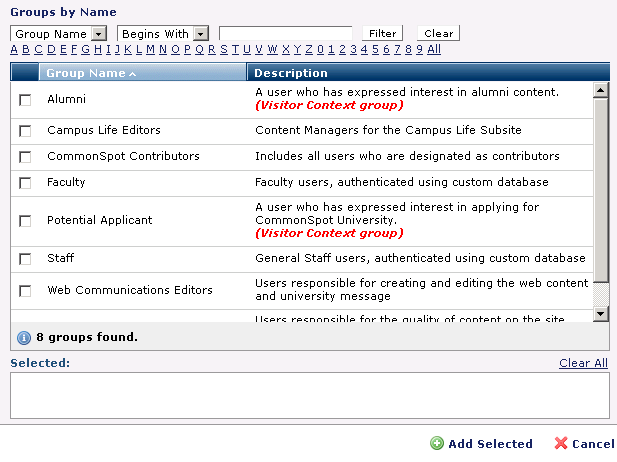
Task: Open the Group Name field dropdown
Action: (98, 34)
